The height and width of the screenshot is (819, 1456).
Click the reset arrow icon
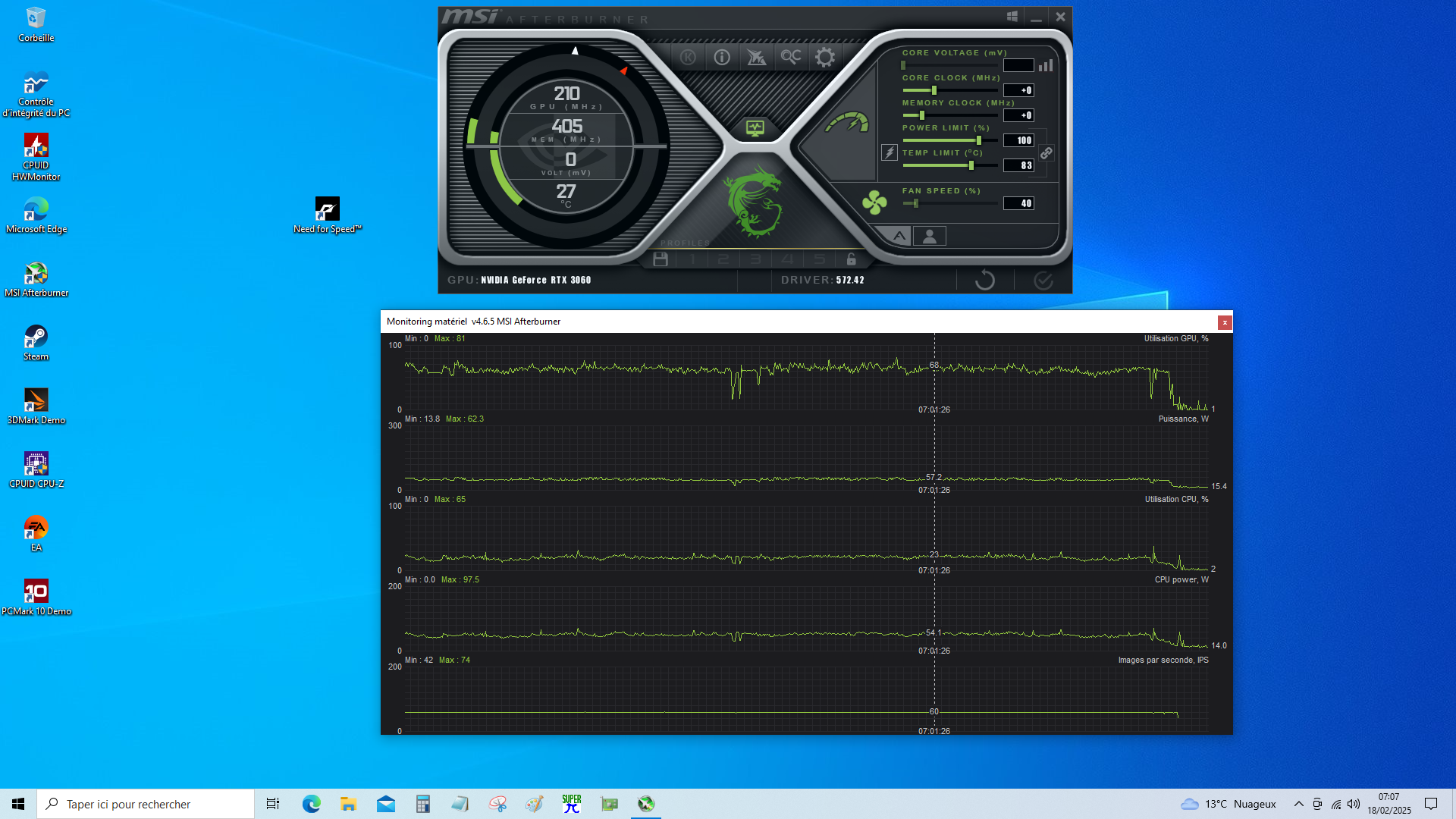click(x=984, y=281)
